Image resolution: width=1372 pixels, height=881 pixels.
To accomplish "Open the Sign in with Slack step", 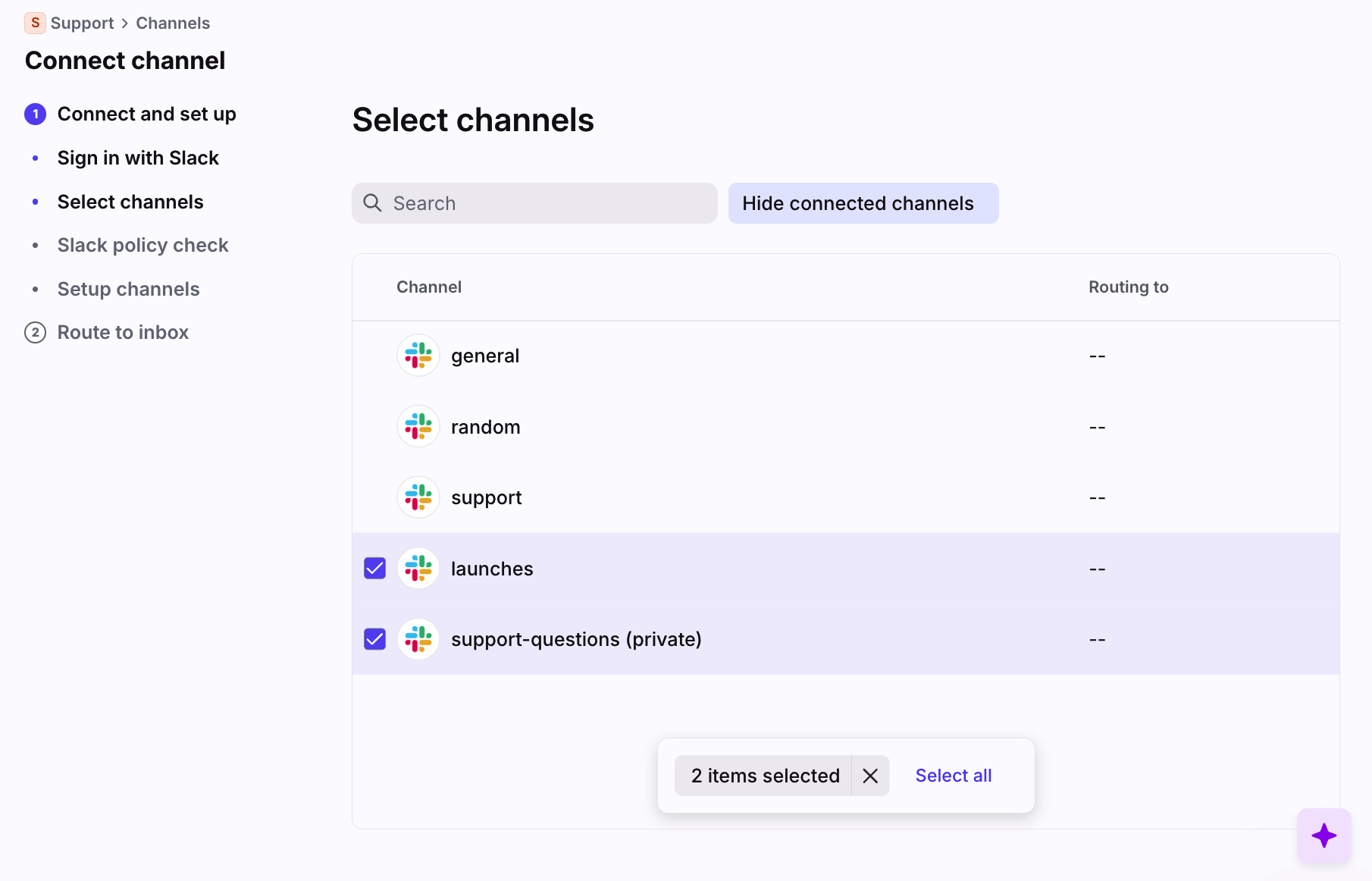I will 138,158.
